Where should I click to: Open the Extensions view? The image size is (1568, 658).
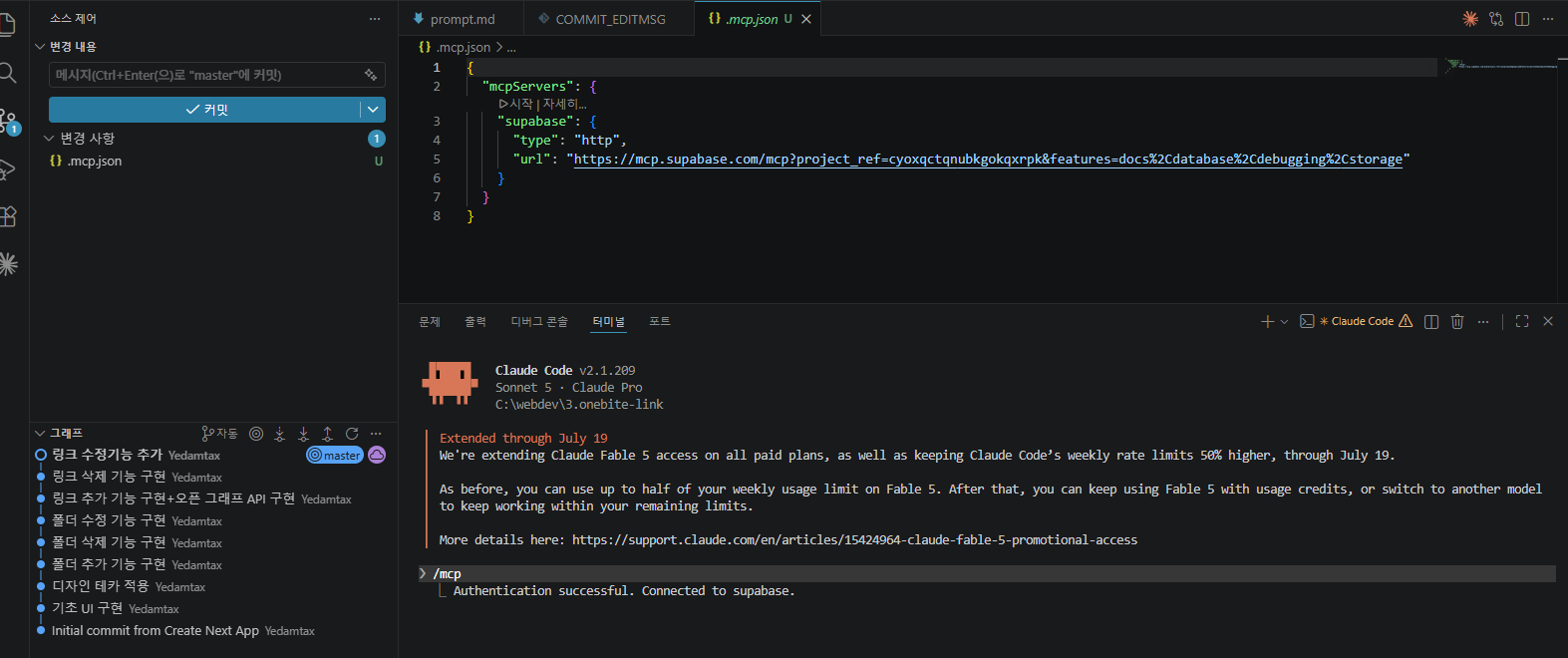(x=7, y=216)
